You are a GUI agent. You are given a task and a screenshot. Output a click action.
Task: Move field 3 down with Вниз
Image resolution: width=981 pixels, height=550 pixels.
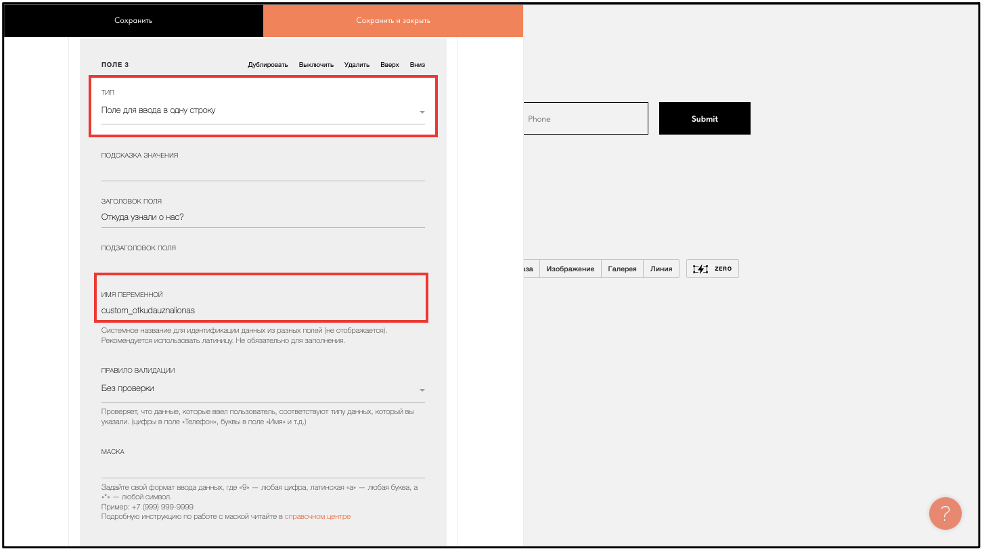[x=417, y=64]
